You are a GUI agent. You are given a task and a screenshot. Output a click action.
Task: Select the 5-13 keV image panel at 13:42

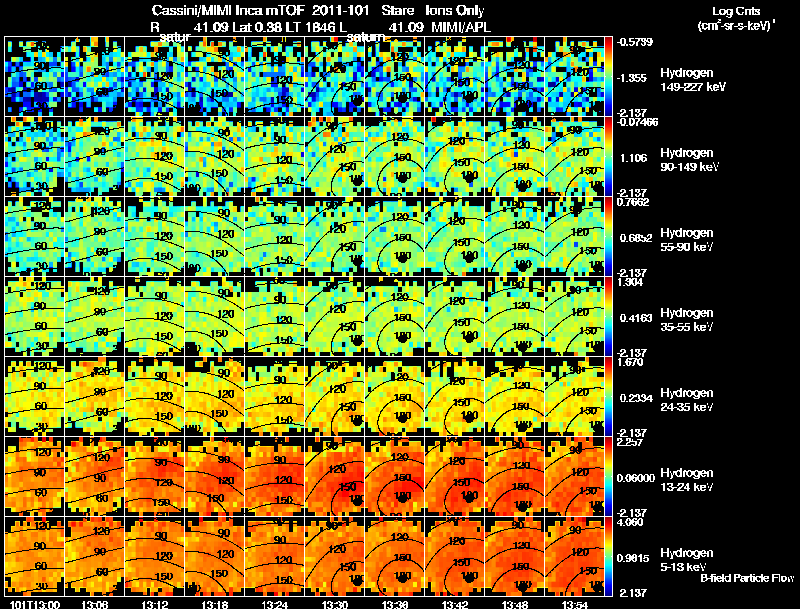click(455, 556)
